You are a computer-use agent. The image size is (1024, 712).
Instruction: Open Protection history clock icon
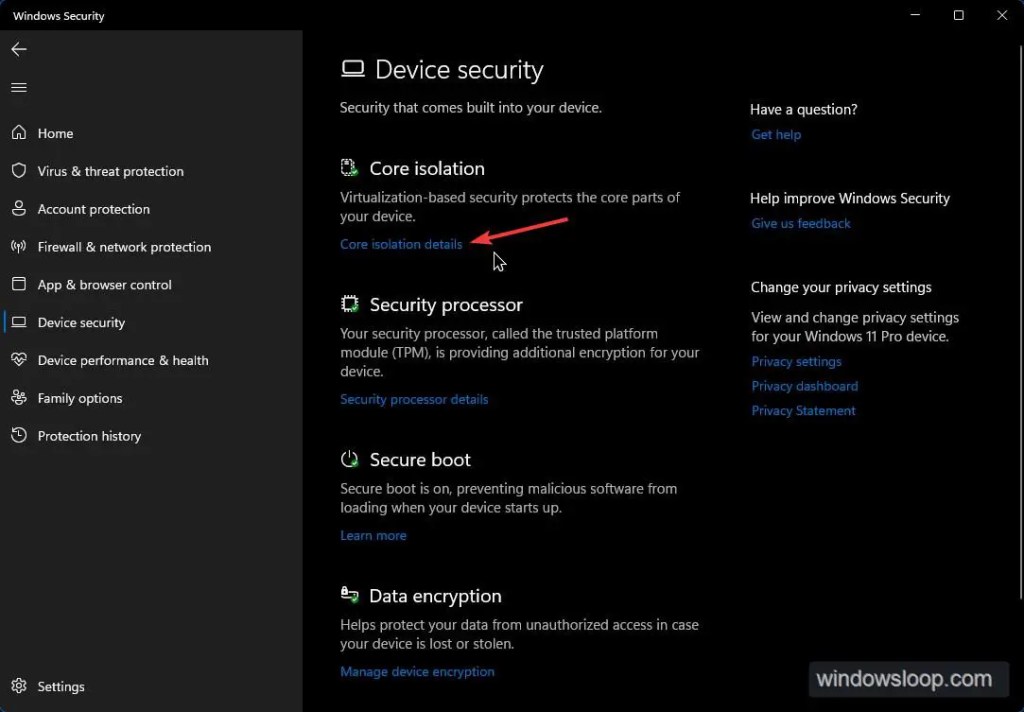(19, 436)
